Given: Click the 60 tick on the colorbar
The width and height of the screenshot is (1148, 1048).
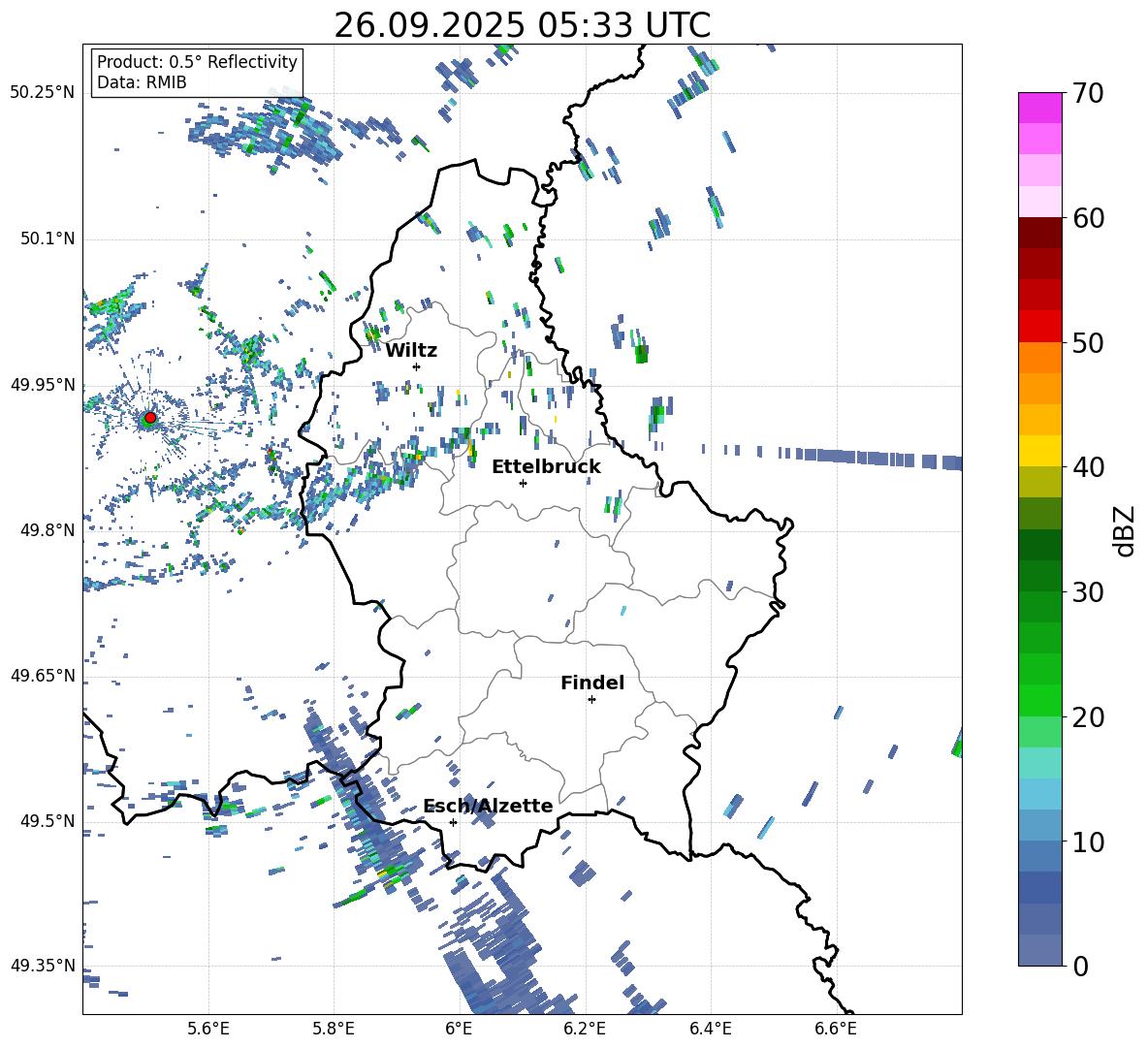Looking at the screenshot, I should pyautogui.click(x=1088, y=218).
